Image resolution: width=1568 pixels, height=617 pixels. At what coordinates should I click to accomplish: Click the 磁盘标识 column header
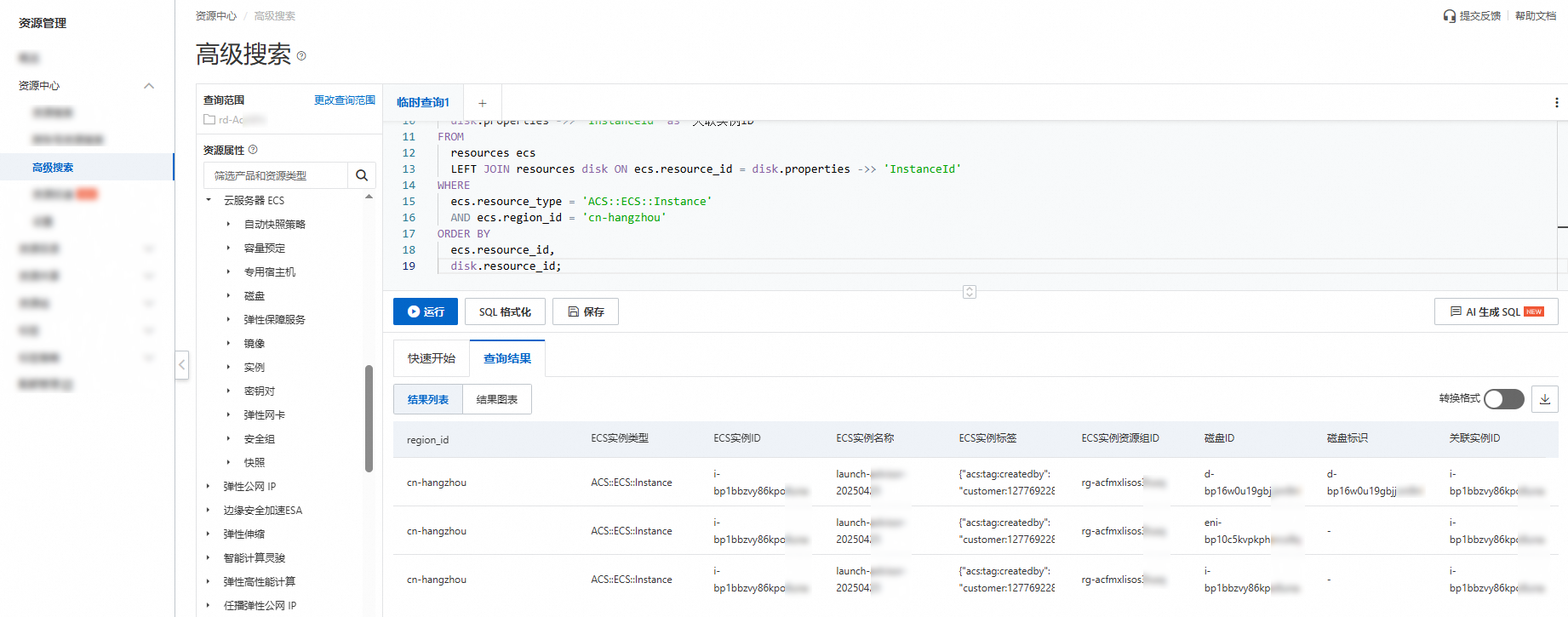point(1347,438)
